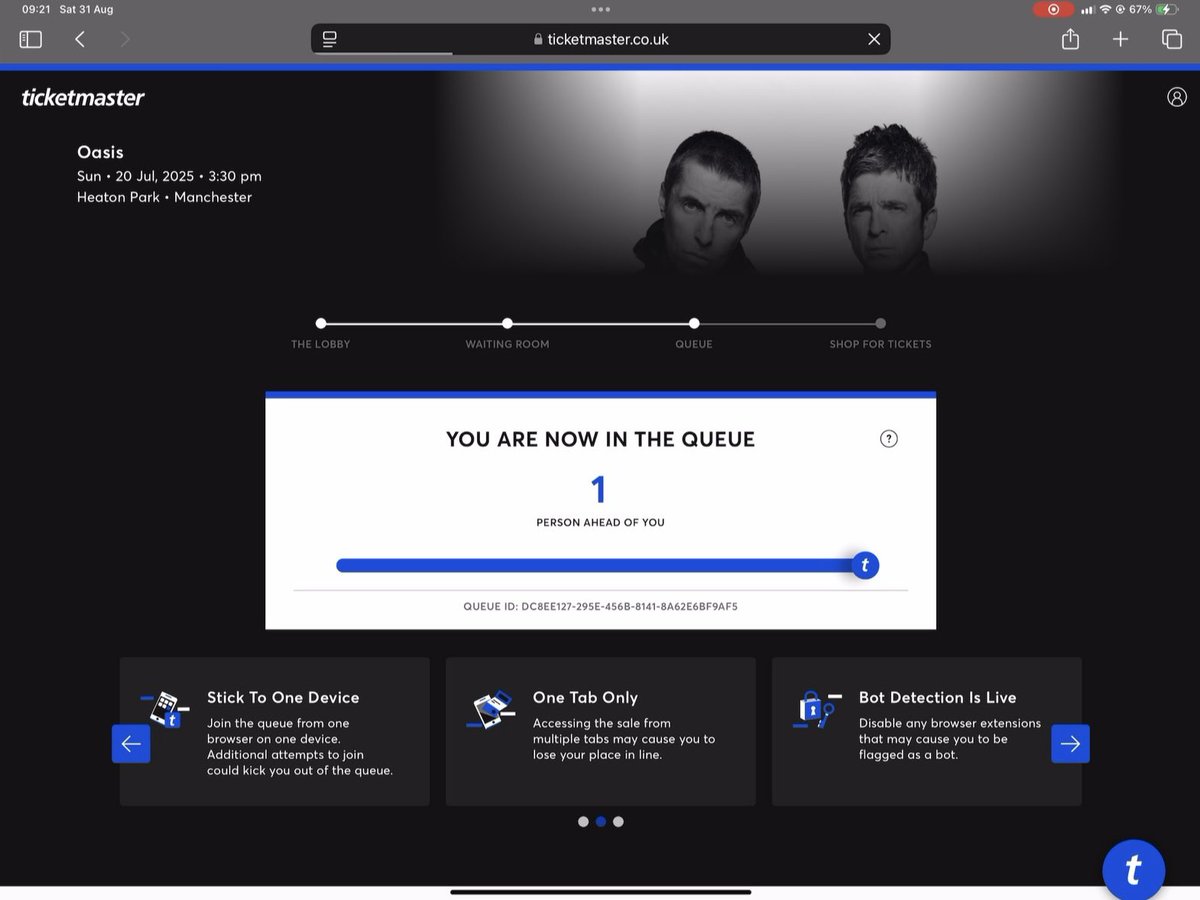1200x900 pixels.
Task: Go back to the previous page
Action: (x=80, y=39)
